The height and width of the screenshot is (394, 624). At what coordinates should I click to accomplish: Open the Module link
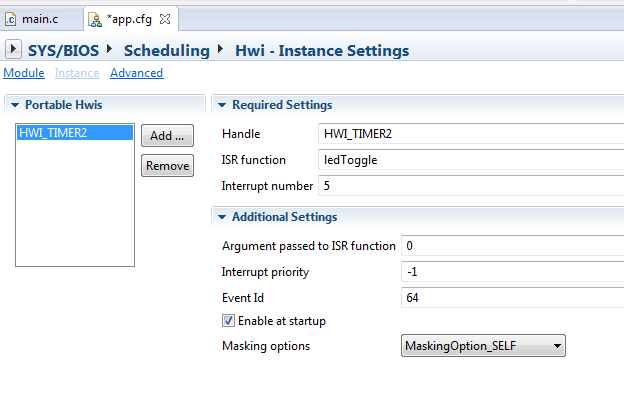[24, 73]
